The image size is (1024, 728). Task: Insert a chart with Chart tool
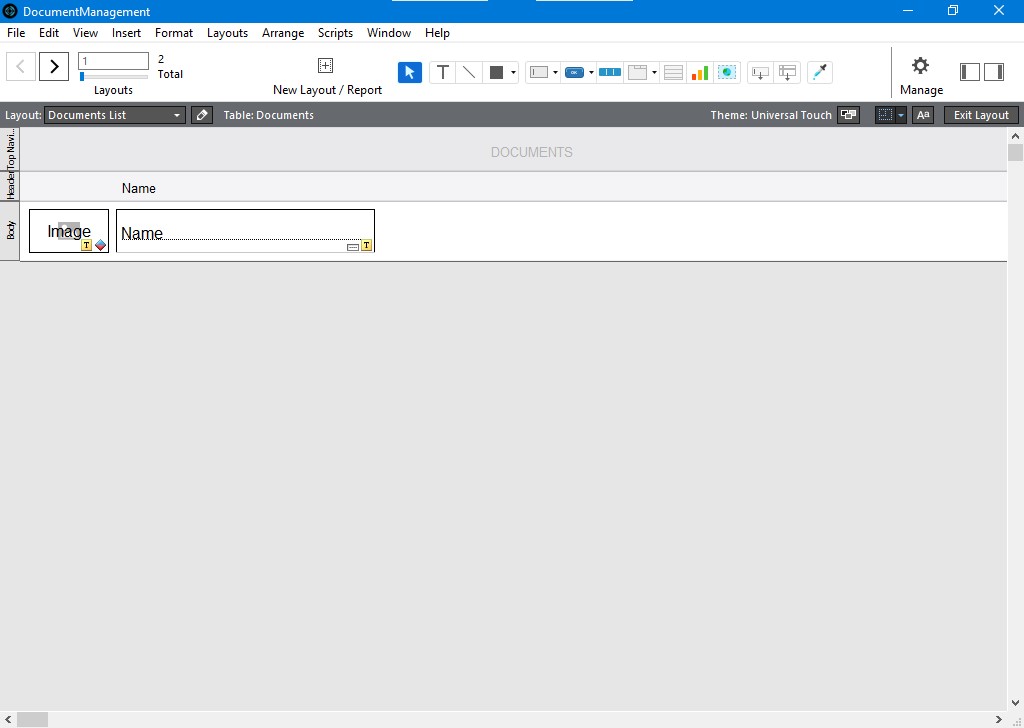pos(700,72)
